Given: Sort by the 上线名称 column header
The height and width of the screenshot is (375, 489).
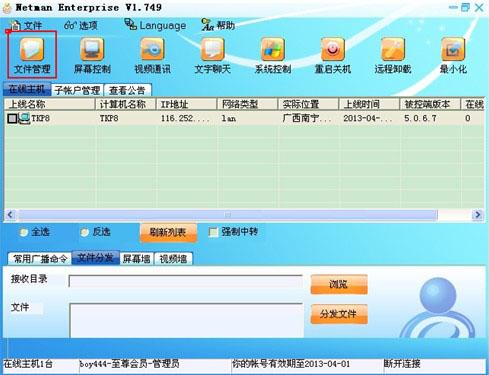Looking at the screenshot, I should point(49,104).
